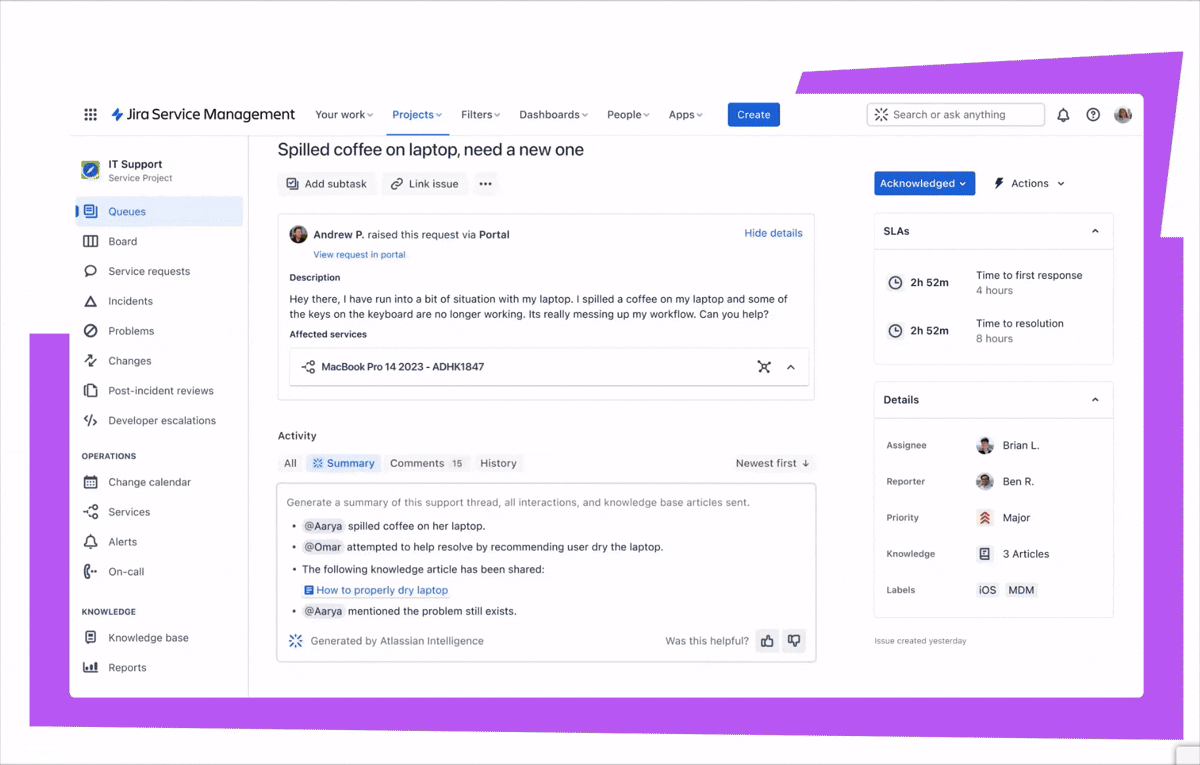Click the iOS label
This screenshot has width=1200, height=765.
click(x=987, y=590)
